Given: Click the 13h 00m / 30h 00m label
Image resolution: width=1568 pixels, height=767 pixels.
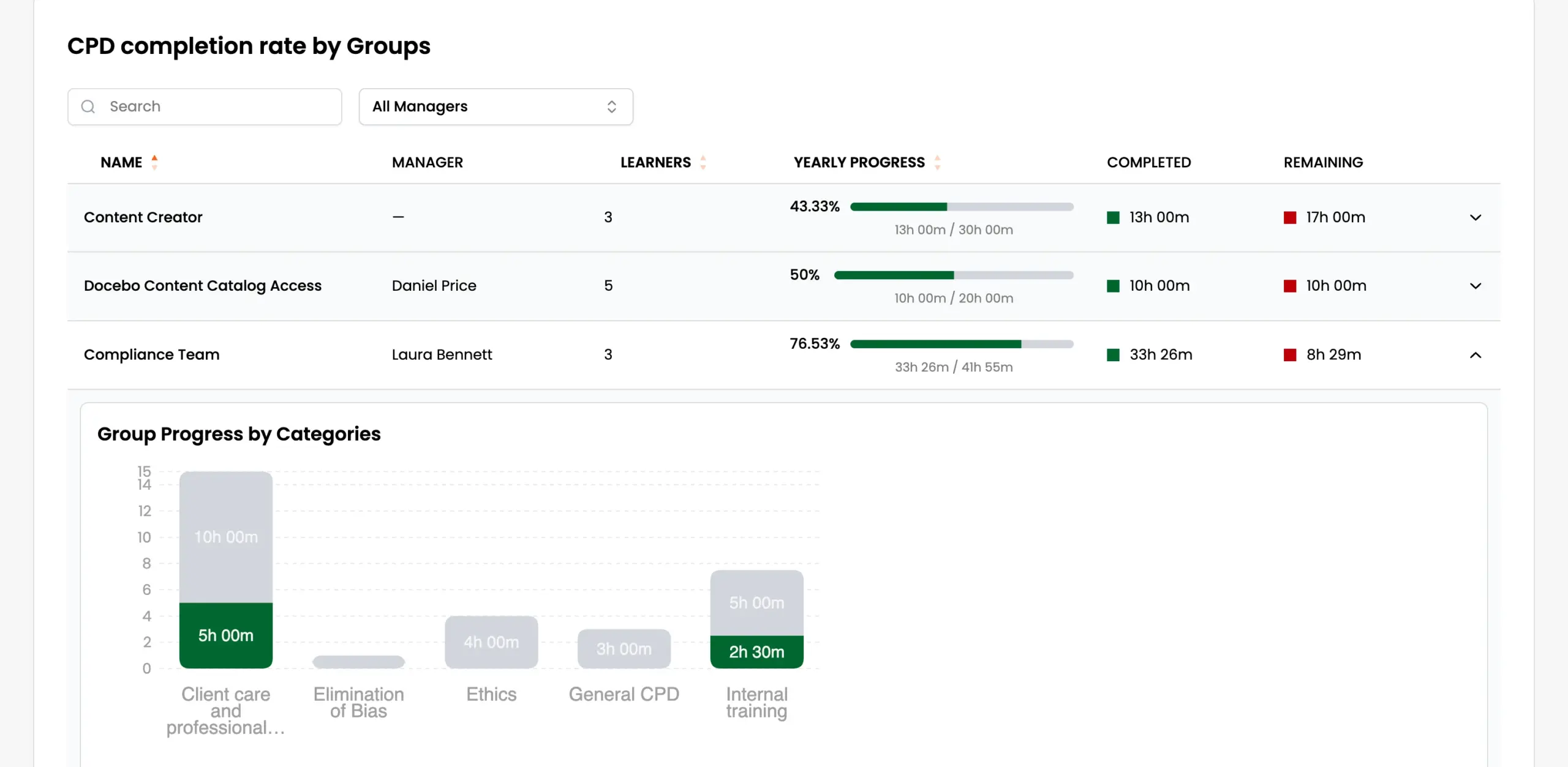Looking at the screenshot, I should click(954, 230).
